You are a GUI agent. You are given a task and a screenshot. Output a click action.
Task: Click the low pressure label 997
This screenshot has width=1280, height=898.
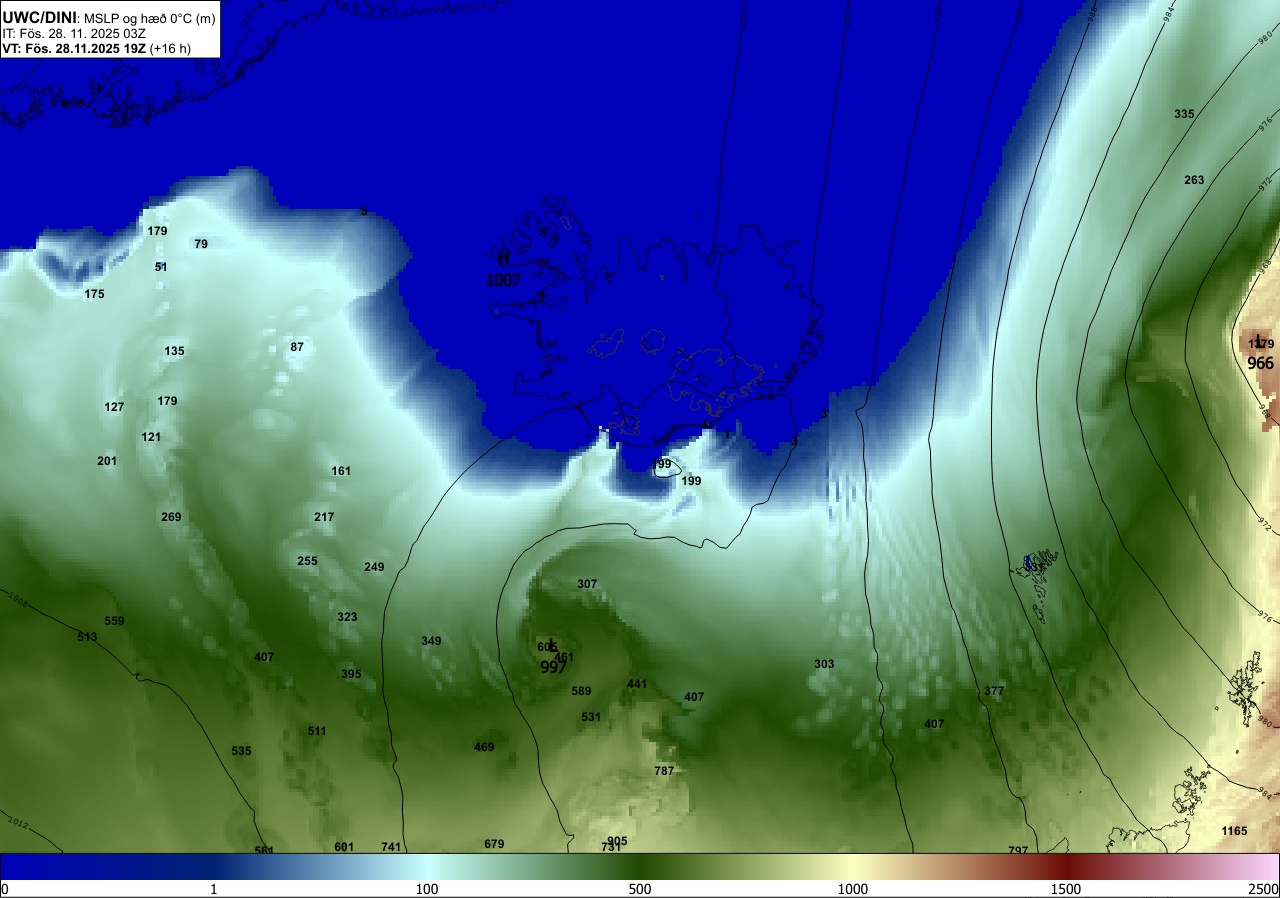click(x=553, y=668)
